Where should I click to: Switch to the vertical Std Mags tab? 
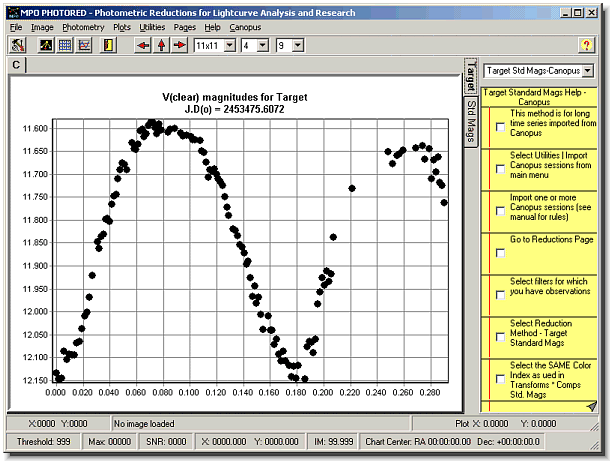click(471, 122)
